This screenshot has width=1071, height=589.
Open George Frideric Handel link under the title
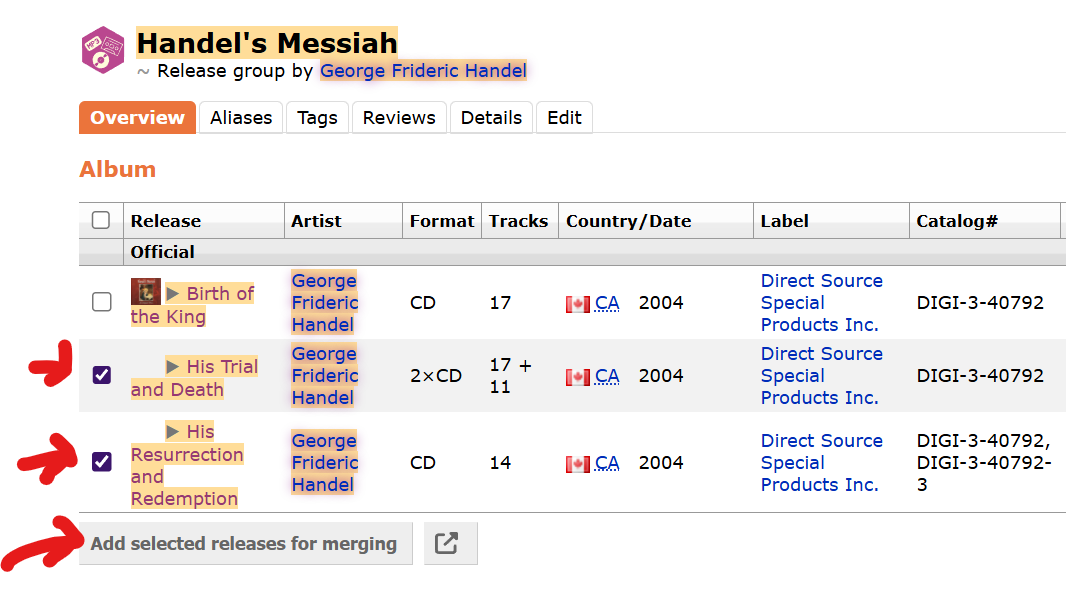coord(423,71)
